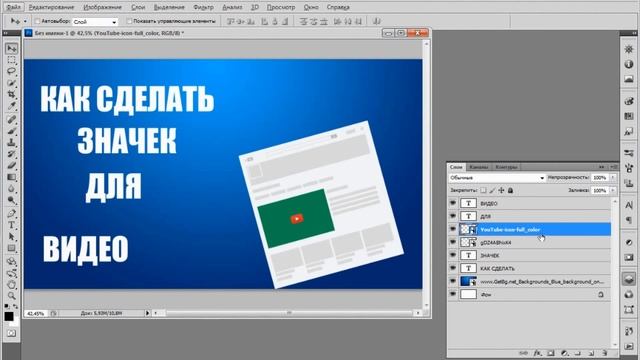Toggle visibility of the Фон layer
Image resolution: width=640 pixels, height=360 pixels.
tap(453, 294)
